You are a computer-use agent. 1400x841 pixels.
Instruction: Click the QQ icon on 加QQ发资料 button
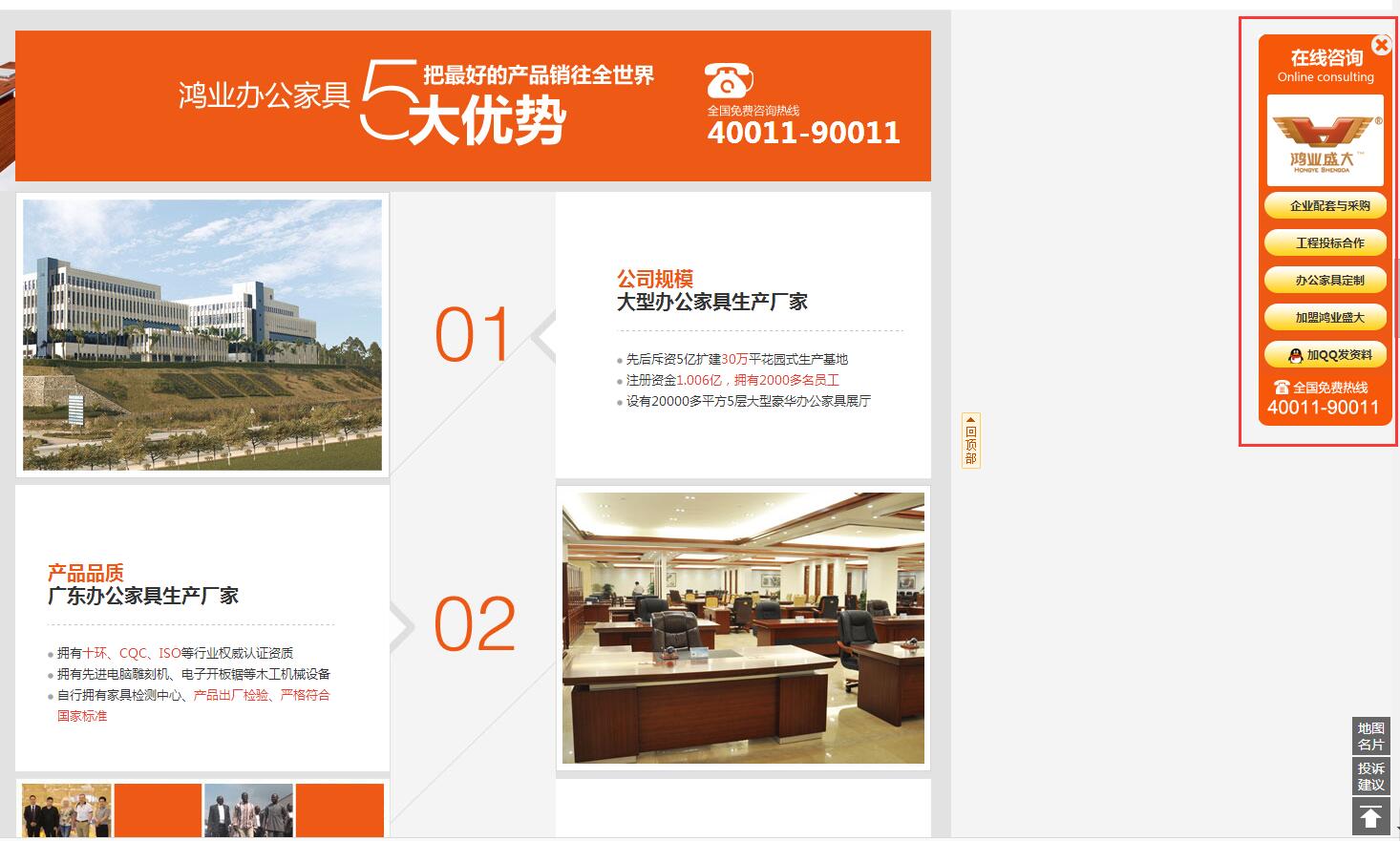(1294, 354)
